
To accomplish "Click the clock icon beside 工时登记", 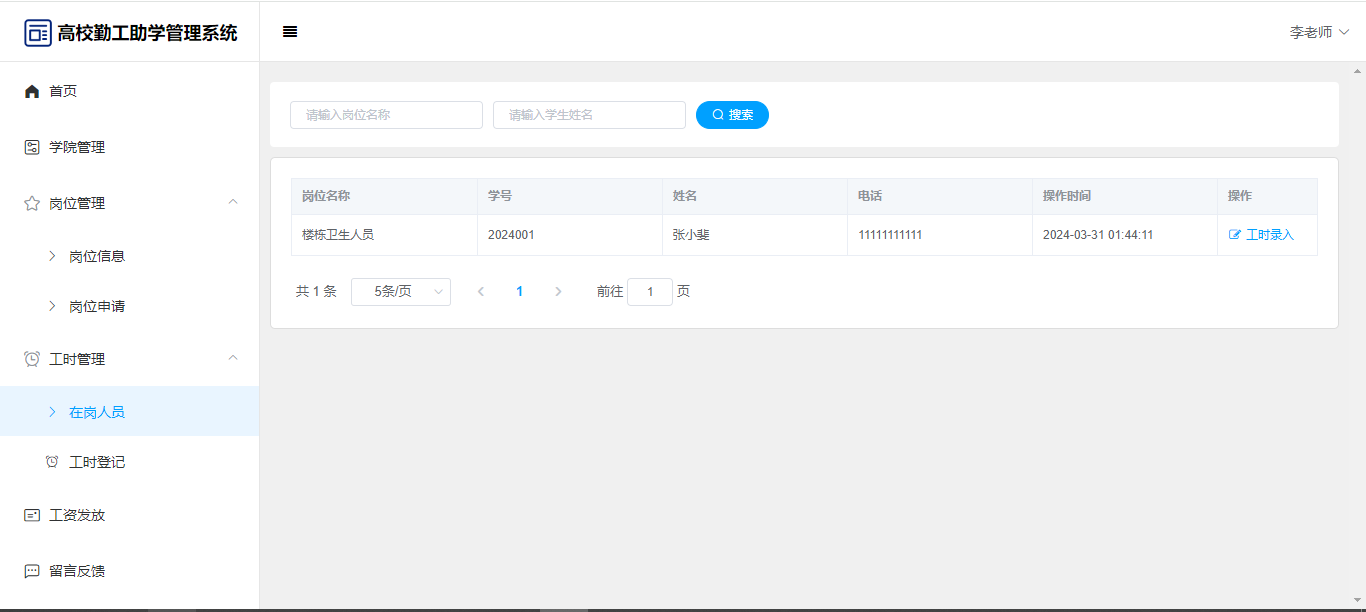I will click(52, 462).
